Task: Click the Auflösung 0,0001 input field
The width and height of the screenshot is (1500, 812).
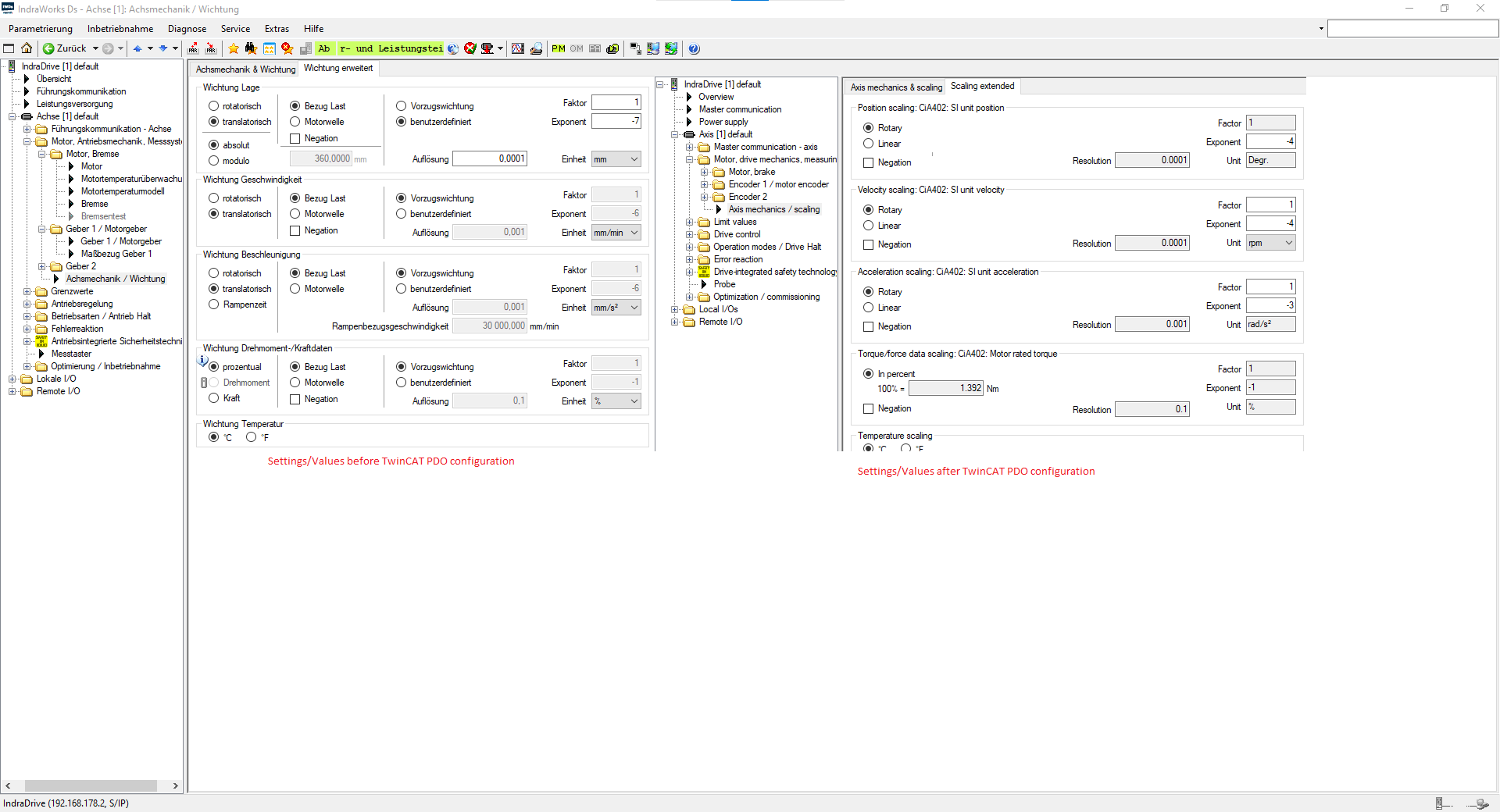Action: click(490, 158)
